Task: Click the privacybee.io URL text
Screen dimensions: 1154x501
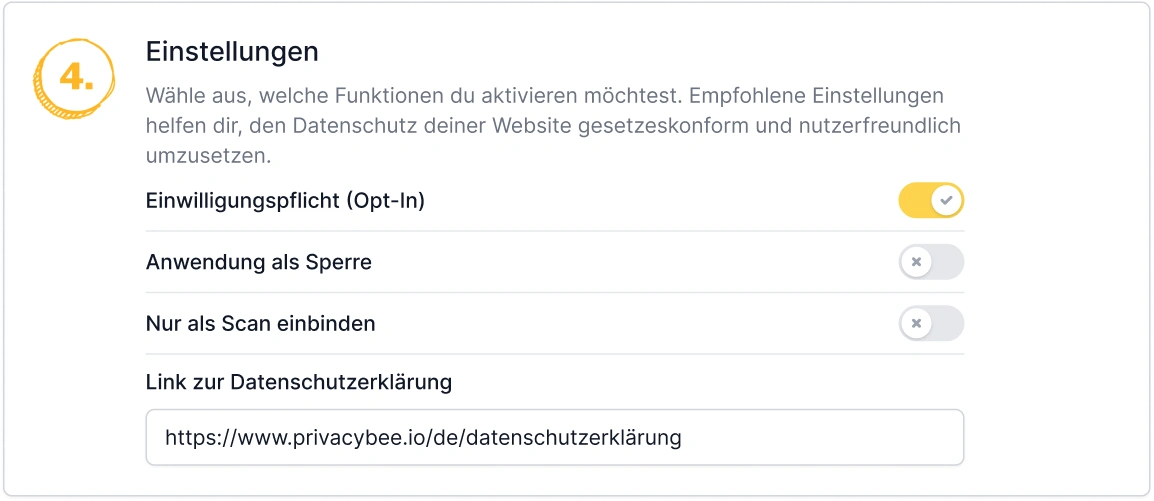Action: [422, 437]
